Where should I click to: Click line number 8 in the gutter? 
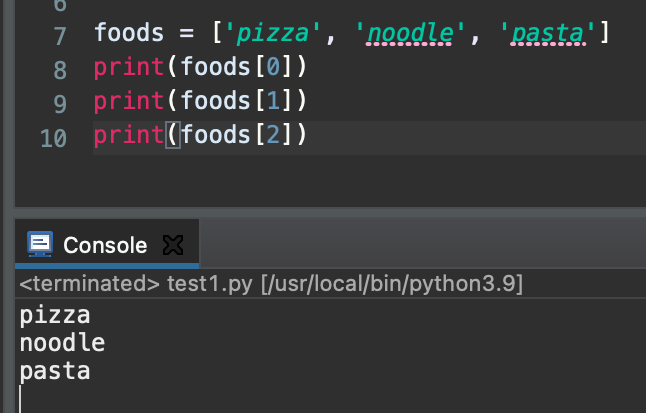click(x=57, y=70)
